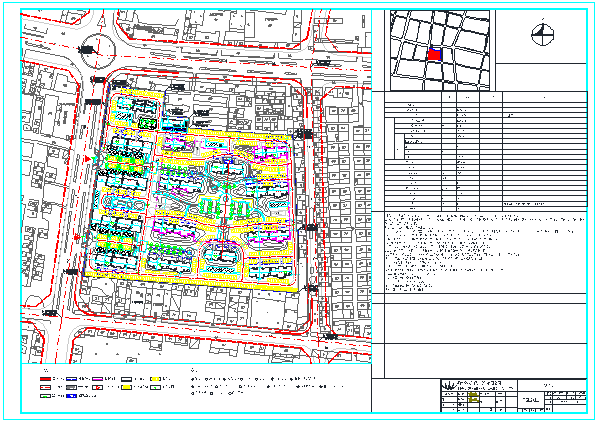
Task: Click the magenta line legend swatch
Action: [97, 379]
